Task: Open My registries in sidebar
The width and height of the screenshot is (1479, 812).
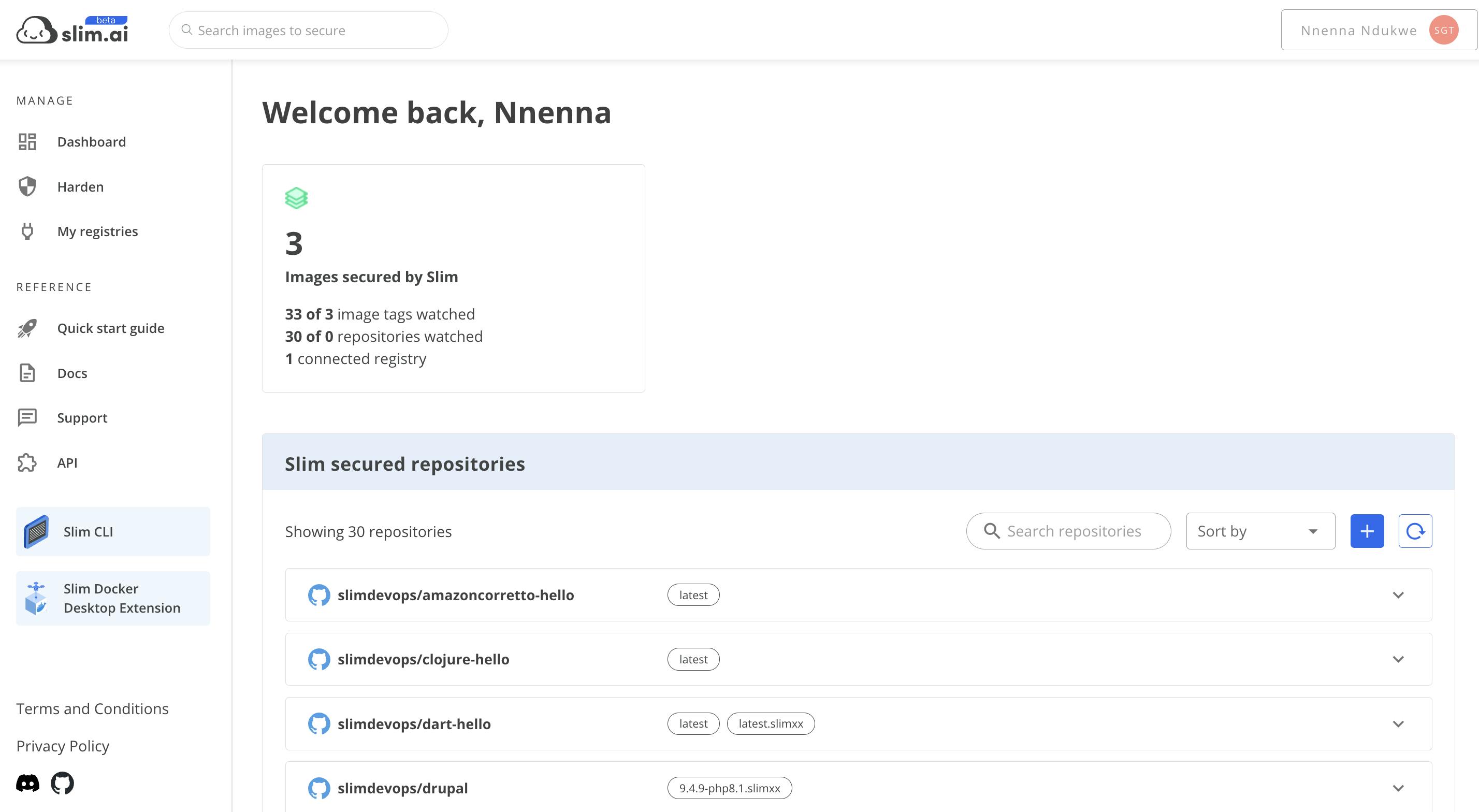Action: 97,231
